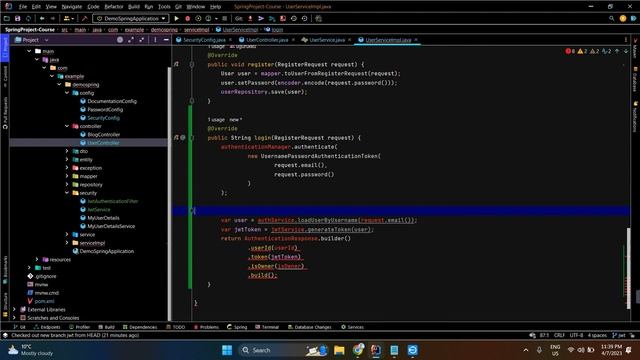Screen dimensions: 640x360
Task: Open the Problems tool window
Action: [x=207, y=327]
